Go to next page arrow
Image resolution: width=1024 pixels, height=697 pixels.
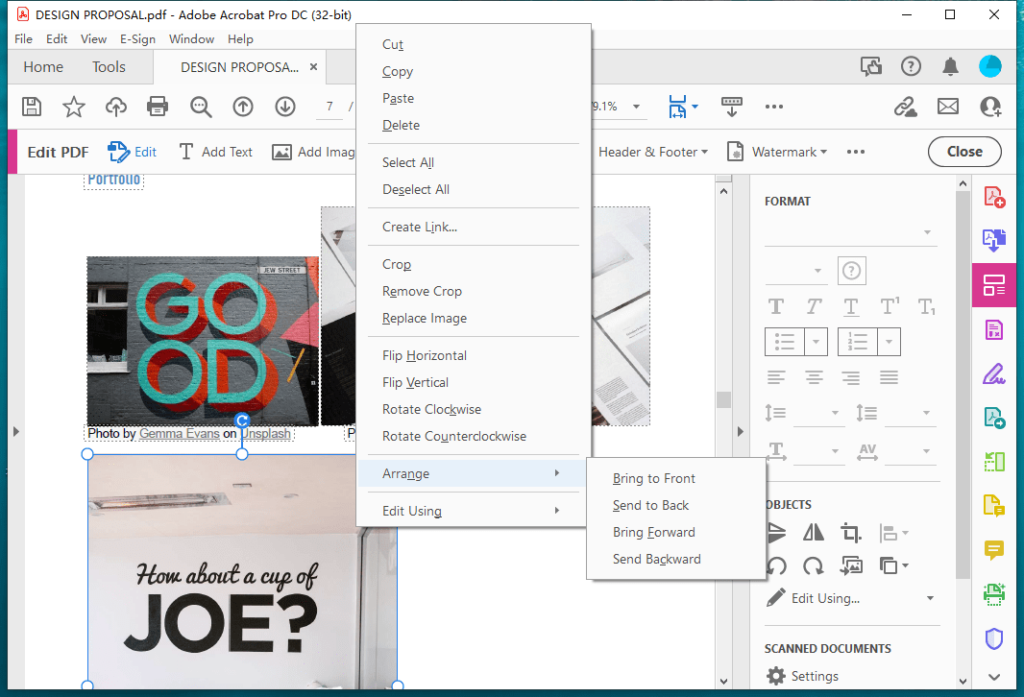point(285,106)
